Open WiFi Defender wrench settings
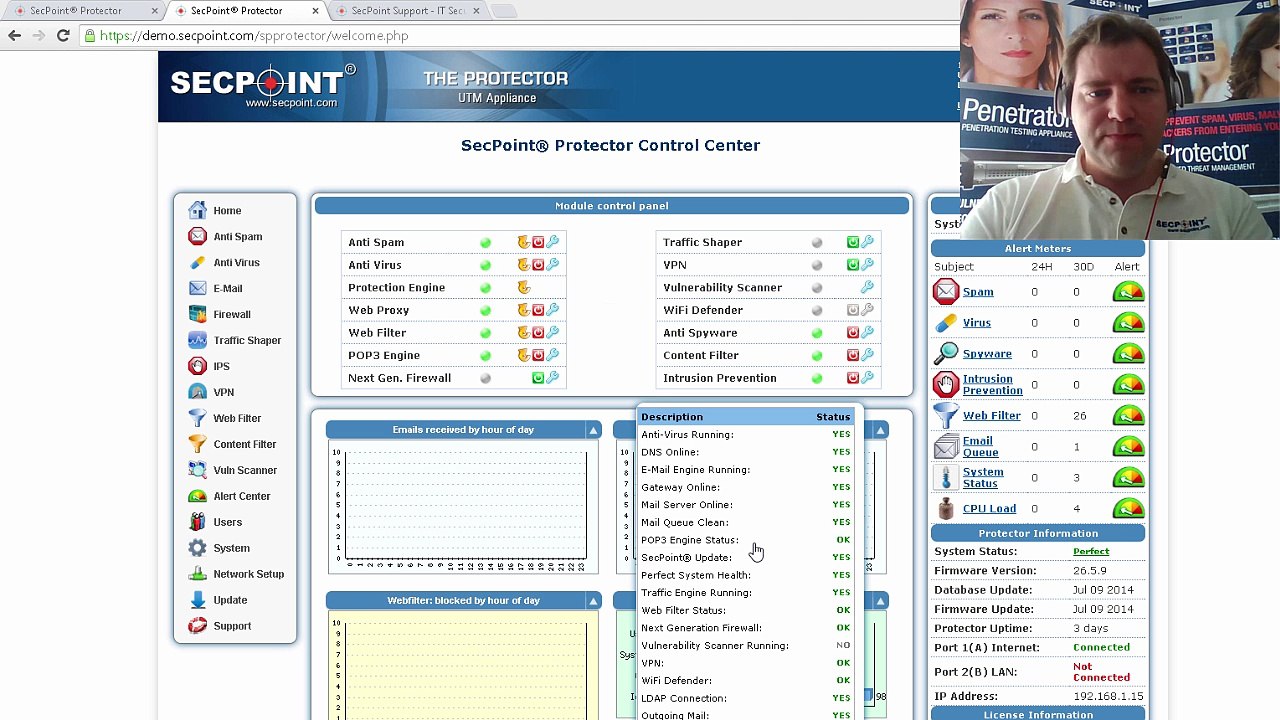 (867, 310)
